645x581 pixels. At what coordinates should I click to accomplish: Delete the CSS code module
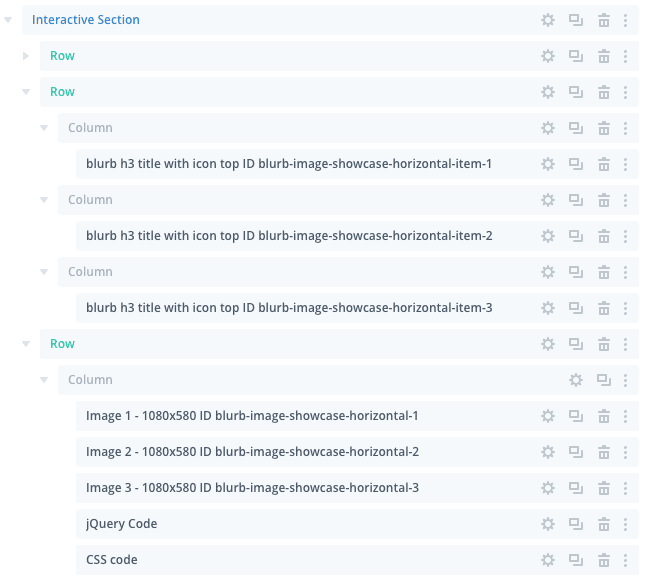tap(603, 560)
